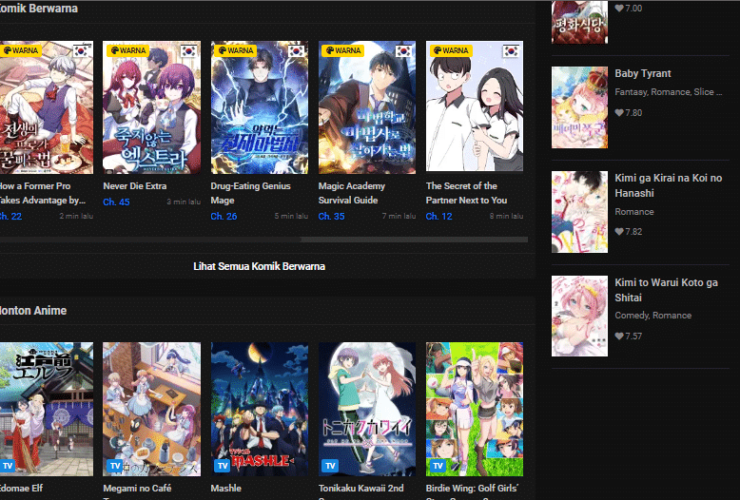
Task: Click the 3 min lalu timestamp
Action: click(184, 202)
